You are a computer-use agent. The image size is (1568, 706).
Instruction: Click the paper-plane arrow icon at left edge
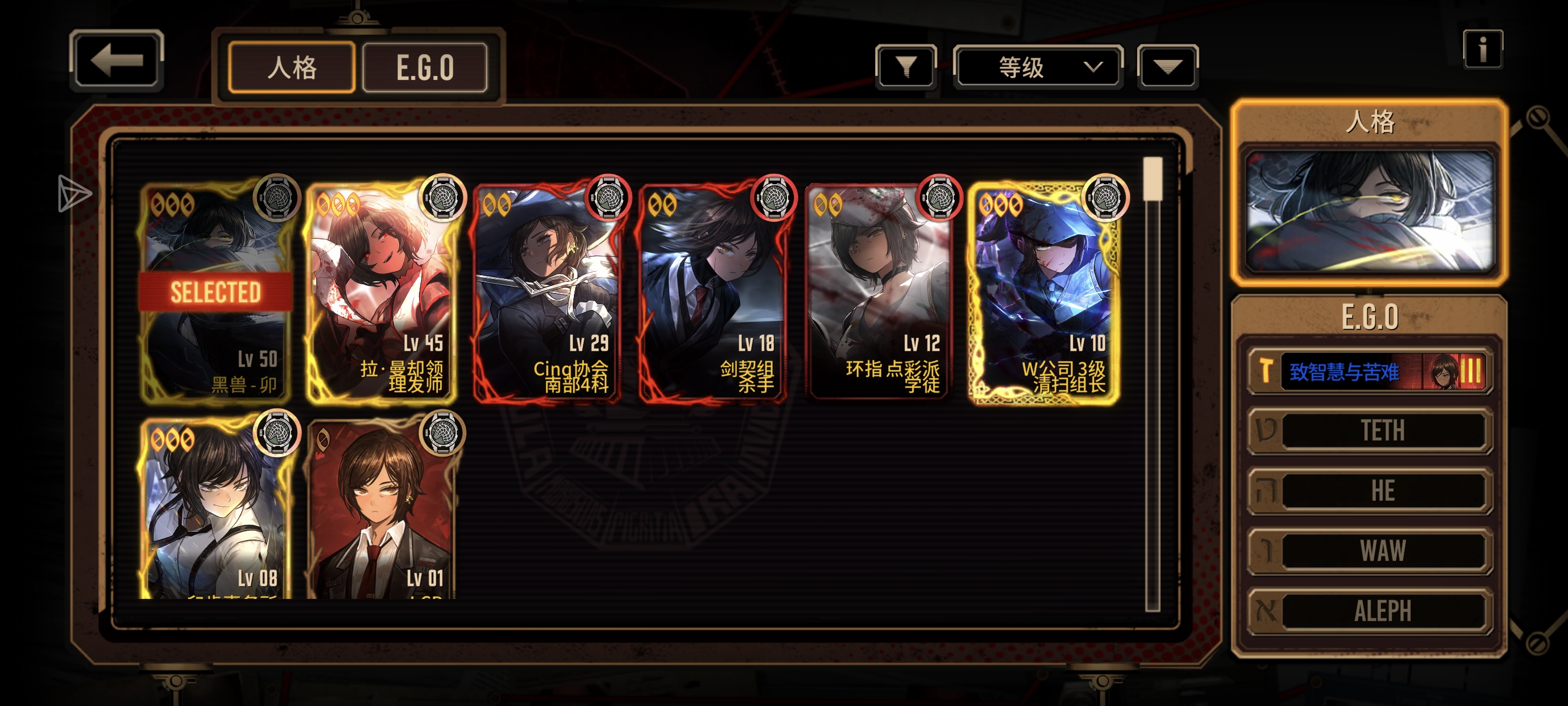point(74,194)
